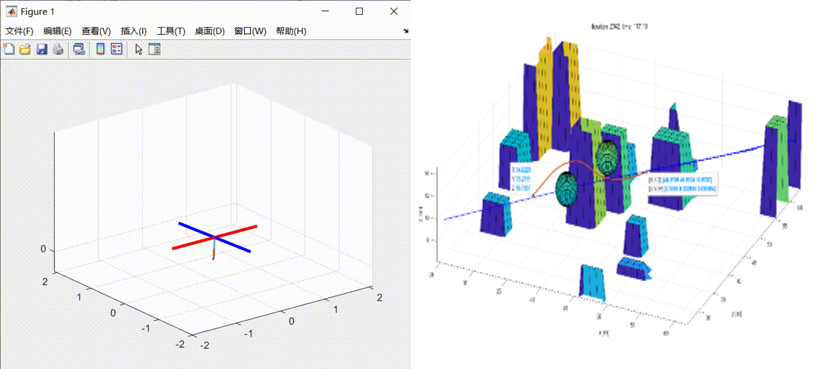The height and width of the screenshot is (369, 822).
Task: Click the New Figure toolbar icon
Action: tap(8, 49)
